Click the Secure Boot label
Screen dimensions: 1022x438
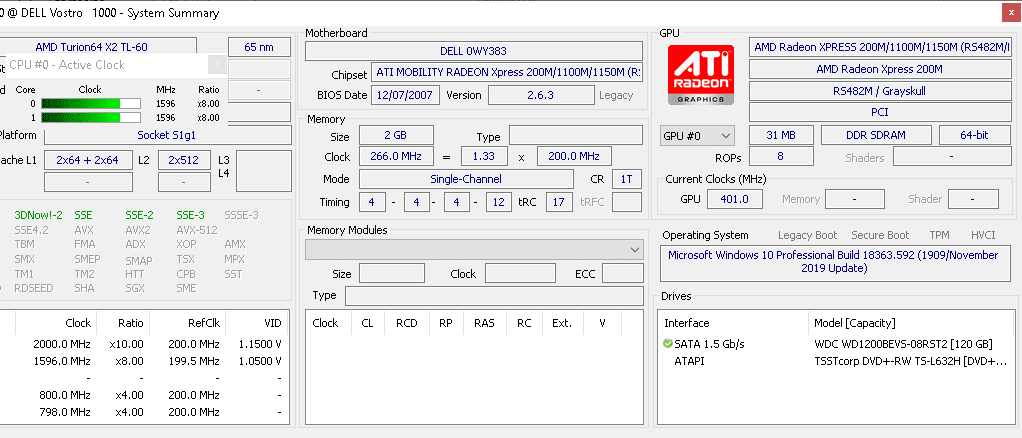880,235
